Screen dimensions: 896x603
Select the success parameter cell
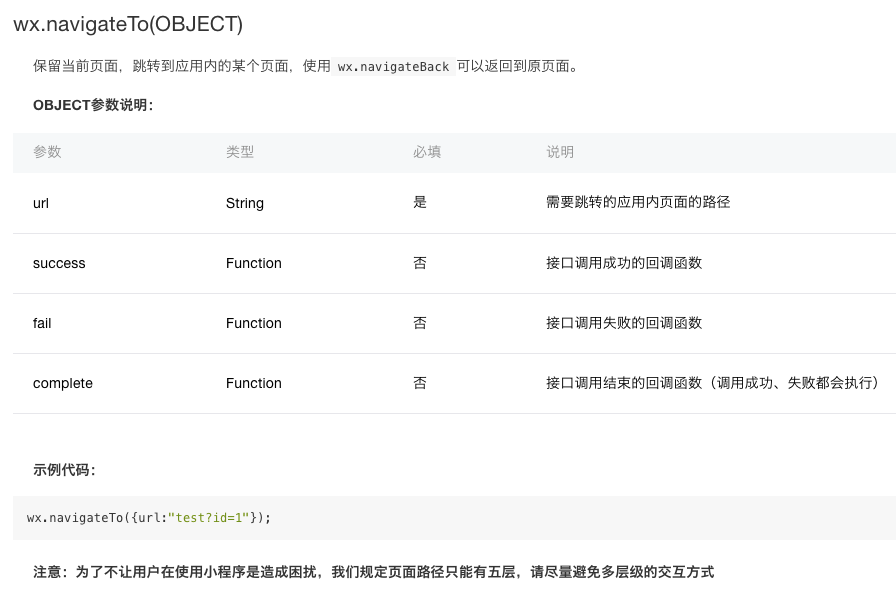tap(59, 263)
